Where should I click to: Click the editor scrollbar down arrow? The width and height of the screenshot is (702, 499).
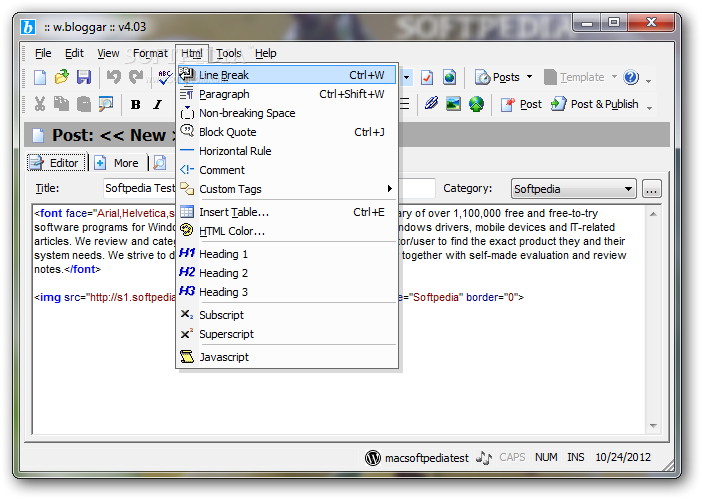click(653, 426)
